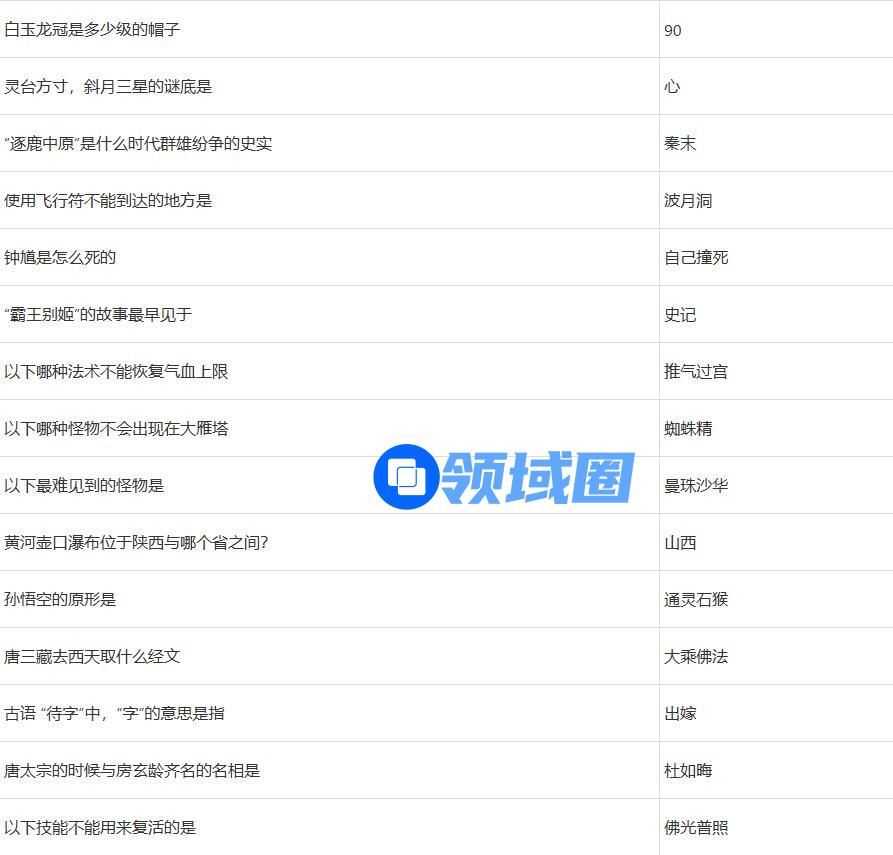Click the answer 波月洞
This screenshot has width=893, height=855.
pos(688,201)
